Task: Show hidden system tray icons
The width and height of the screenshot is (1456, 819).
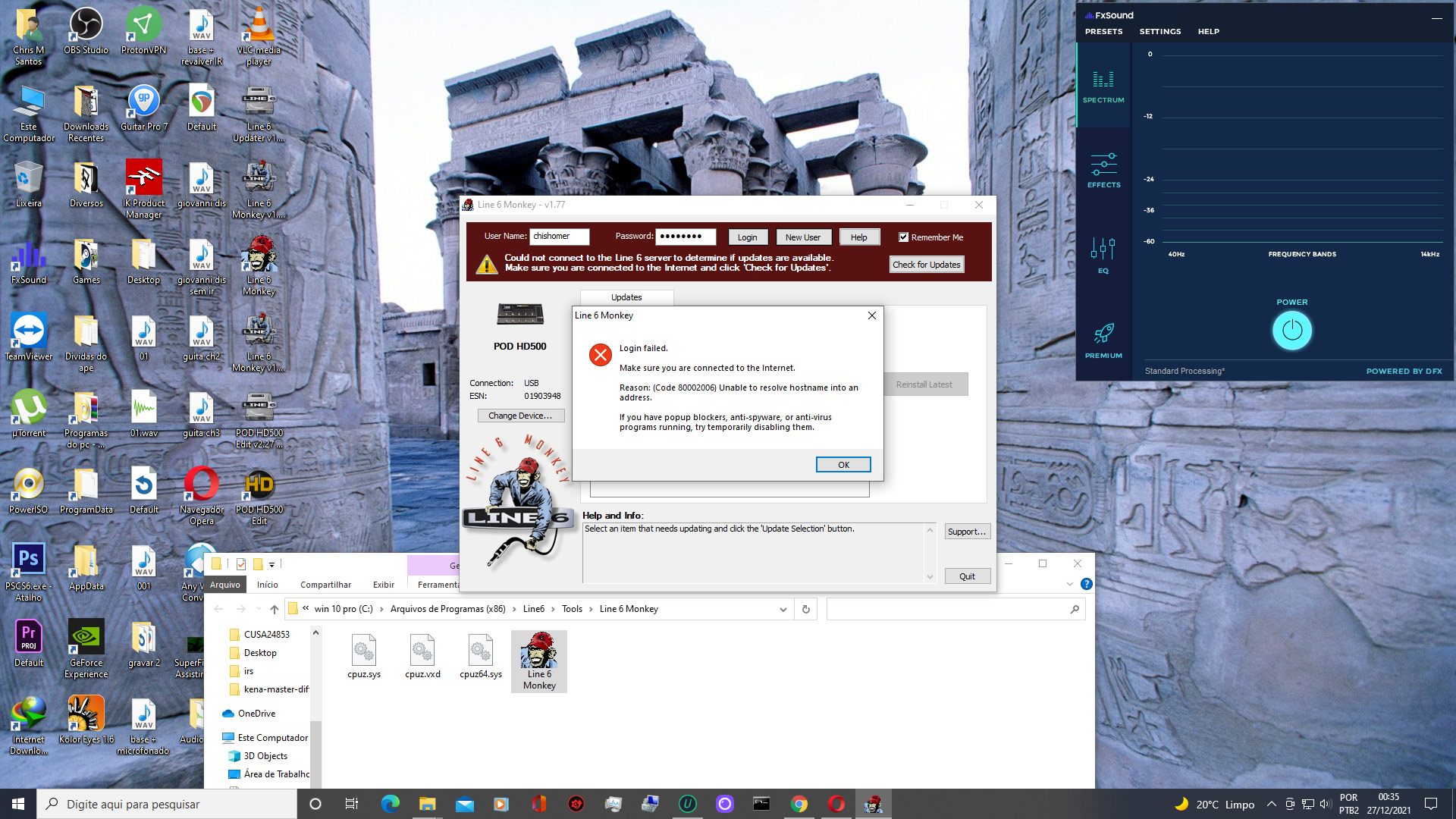Action: [1271, 804]
